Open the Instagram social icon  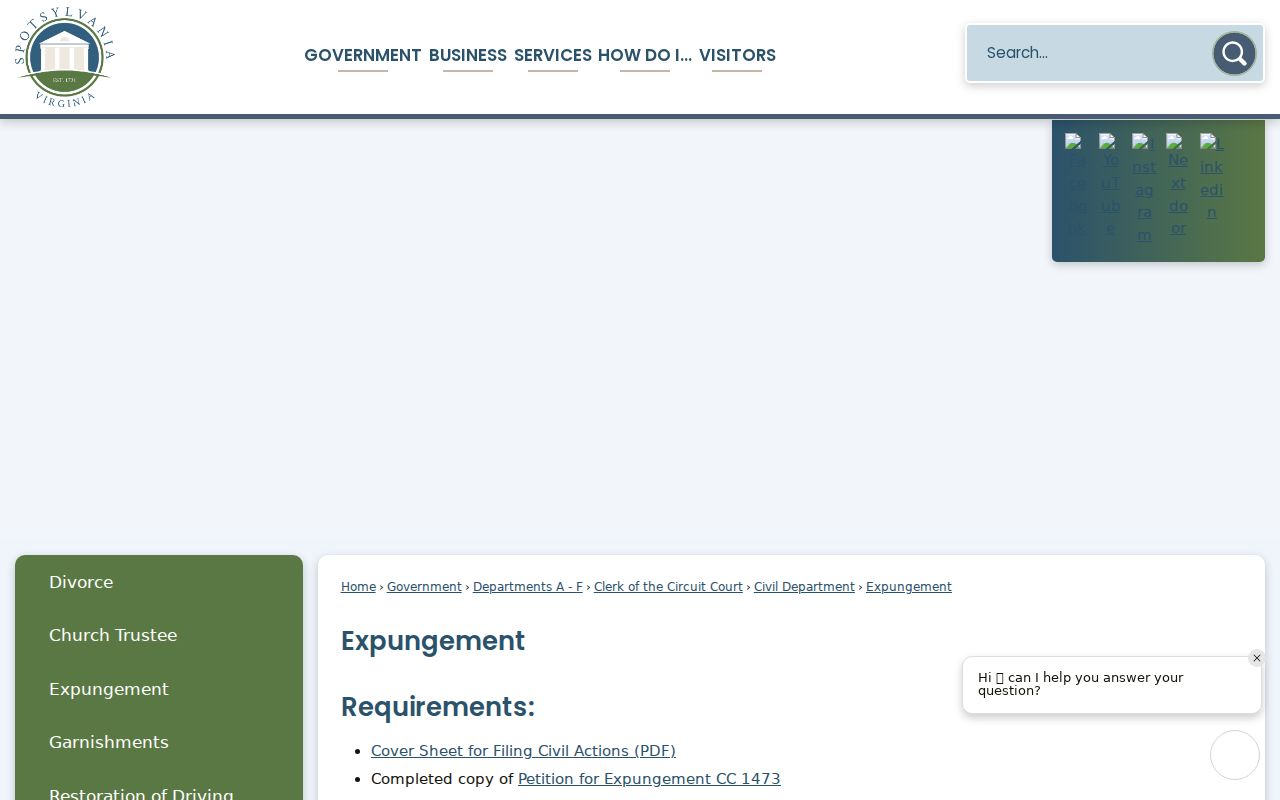pos(1144,189)
